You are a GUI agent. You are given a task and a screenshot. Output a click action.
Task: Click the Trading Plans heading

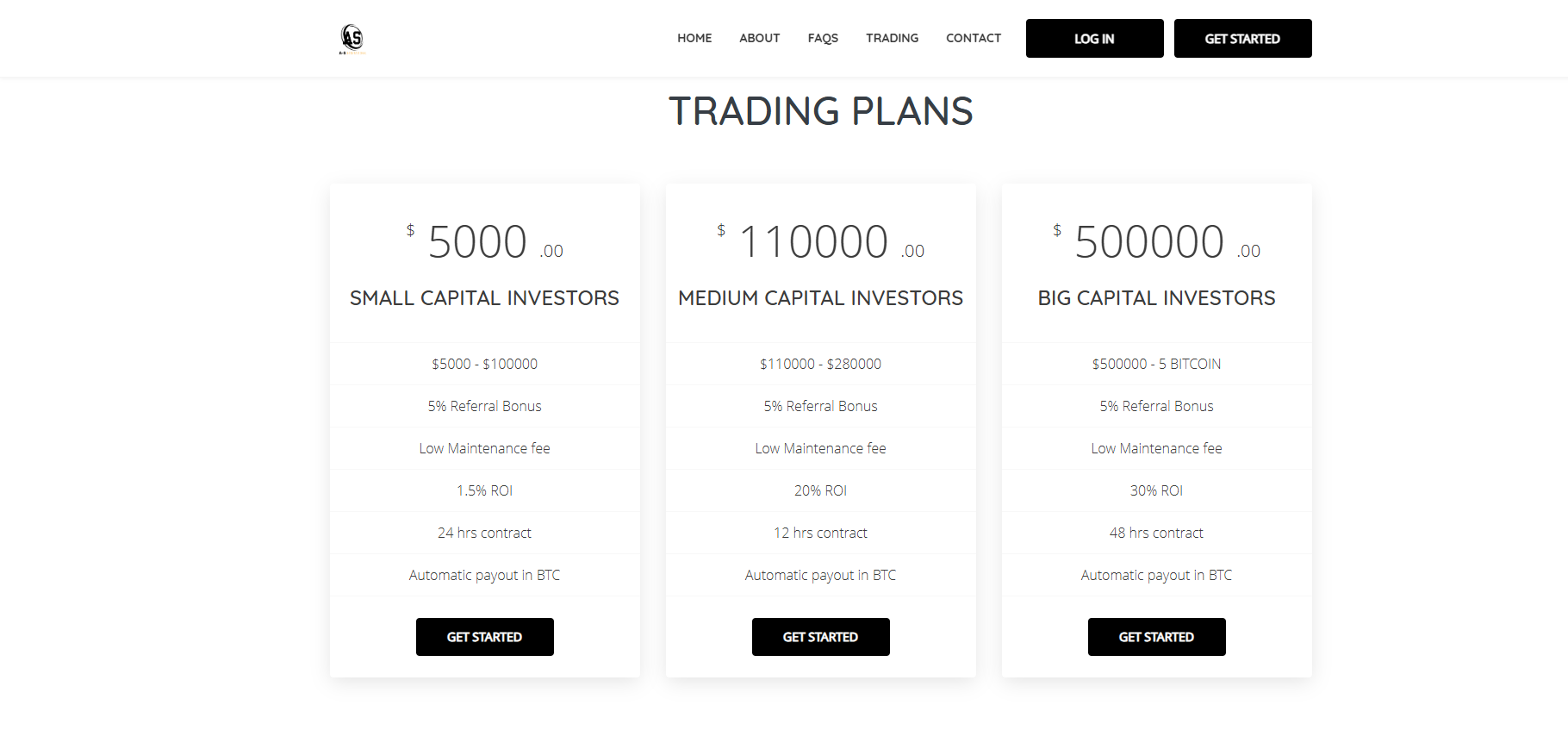820,111
